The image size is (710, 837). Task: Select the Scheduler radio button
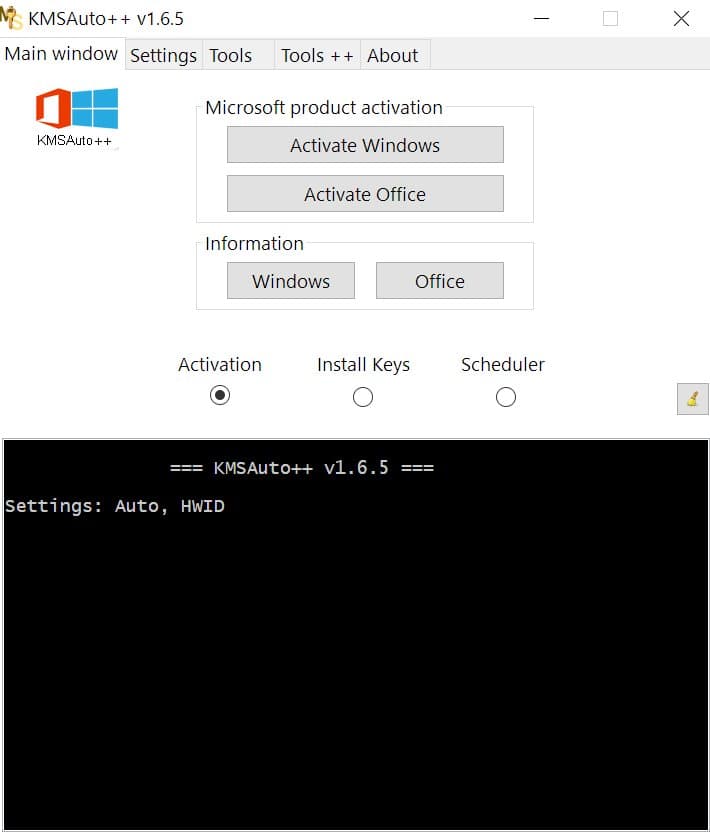click(505, 397)
